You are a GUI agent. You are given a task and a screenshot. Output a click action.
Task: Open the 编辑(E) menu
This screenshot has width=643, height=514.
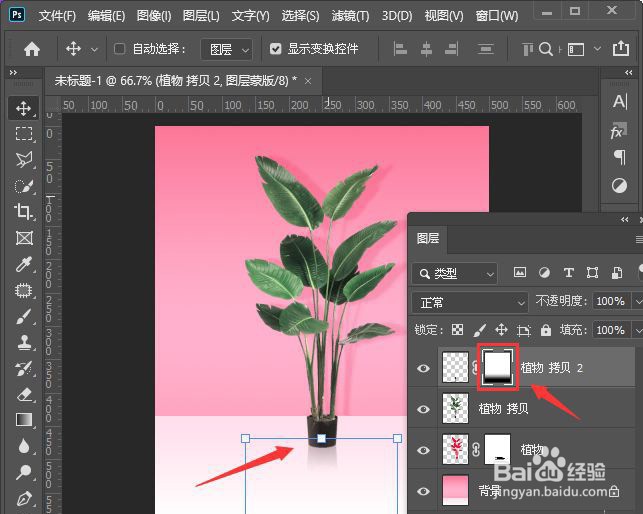pos(106,16)
